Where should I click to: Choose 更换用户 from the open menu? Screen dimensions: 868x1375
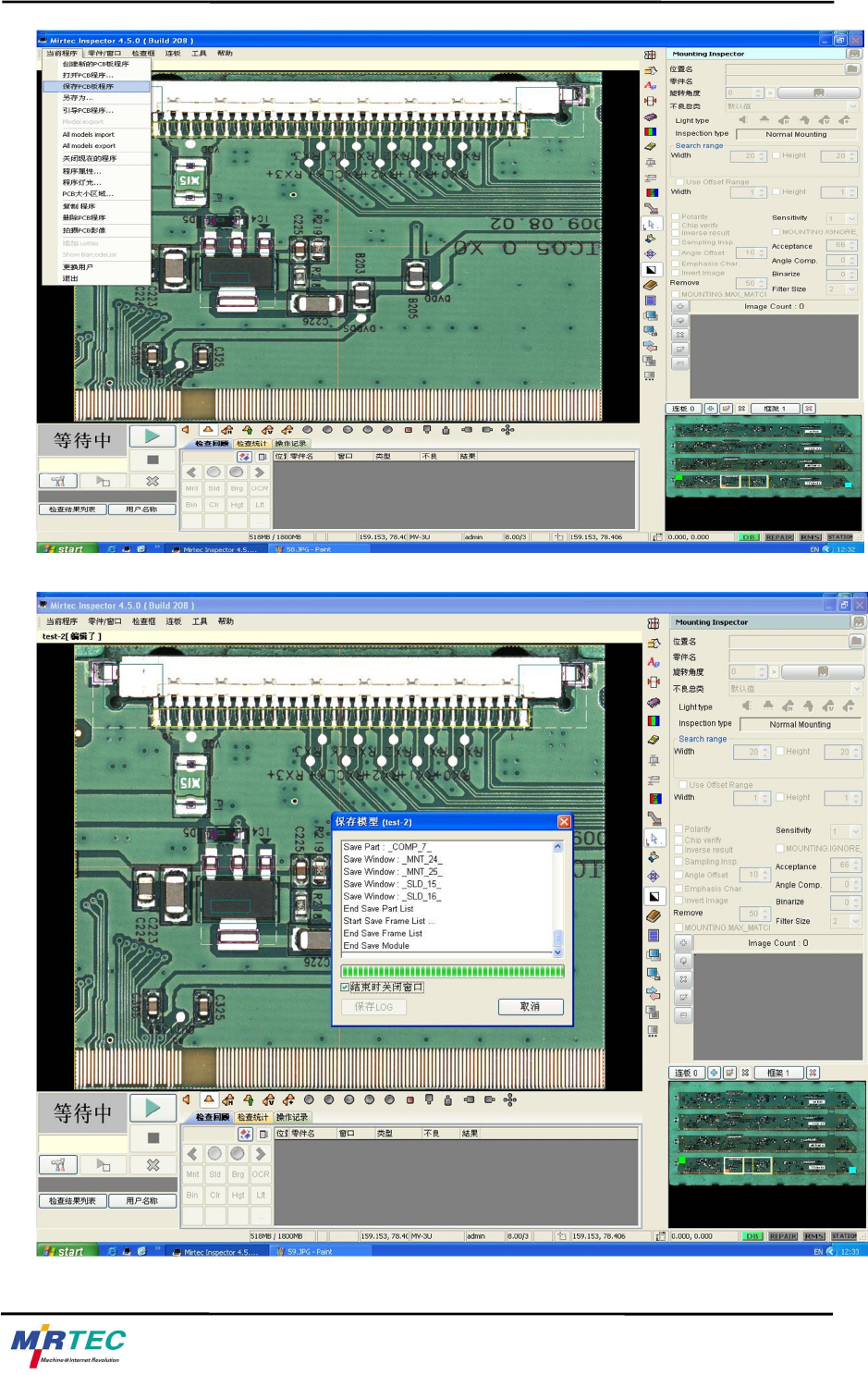pyautogui.click(x=96, y=267)
